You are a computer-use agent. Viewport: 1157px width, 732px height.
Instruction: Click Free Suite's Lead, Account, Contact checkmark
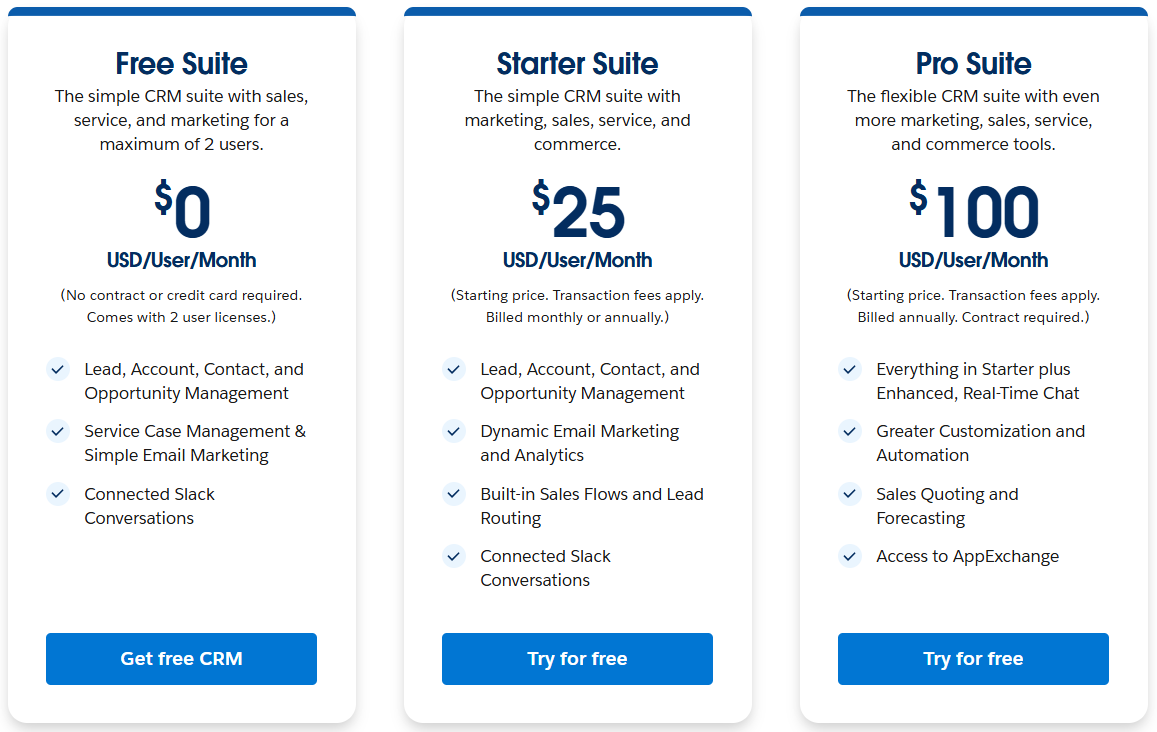pyautogui.click(x=58, y=370)
